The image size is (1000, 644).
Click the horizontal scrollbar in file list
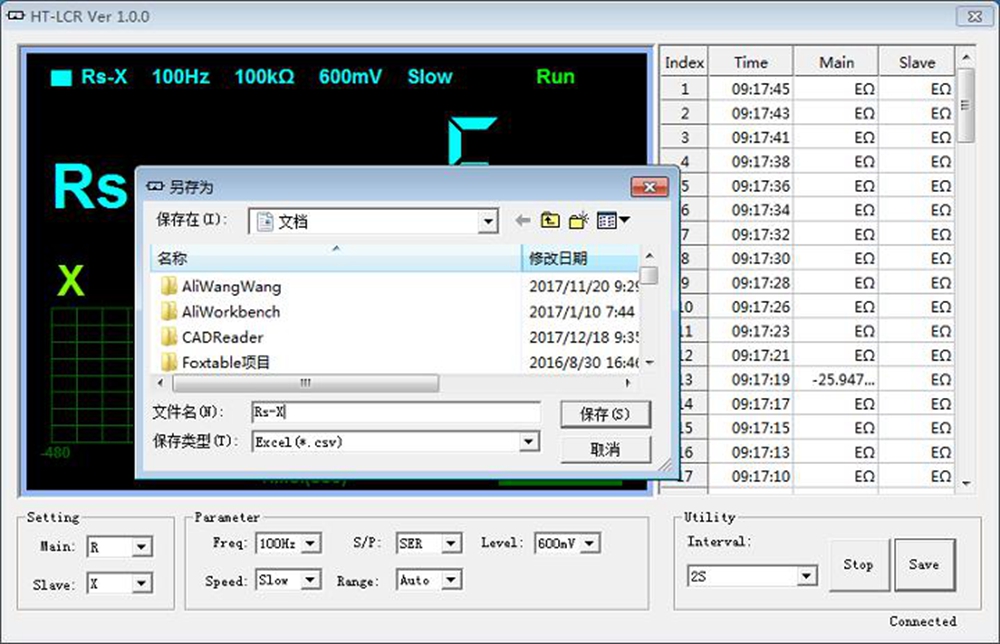coord(305,383)
